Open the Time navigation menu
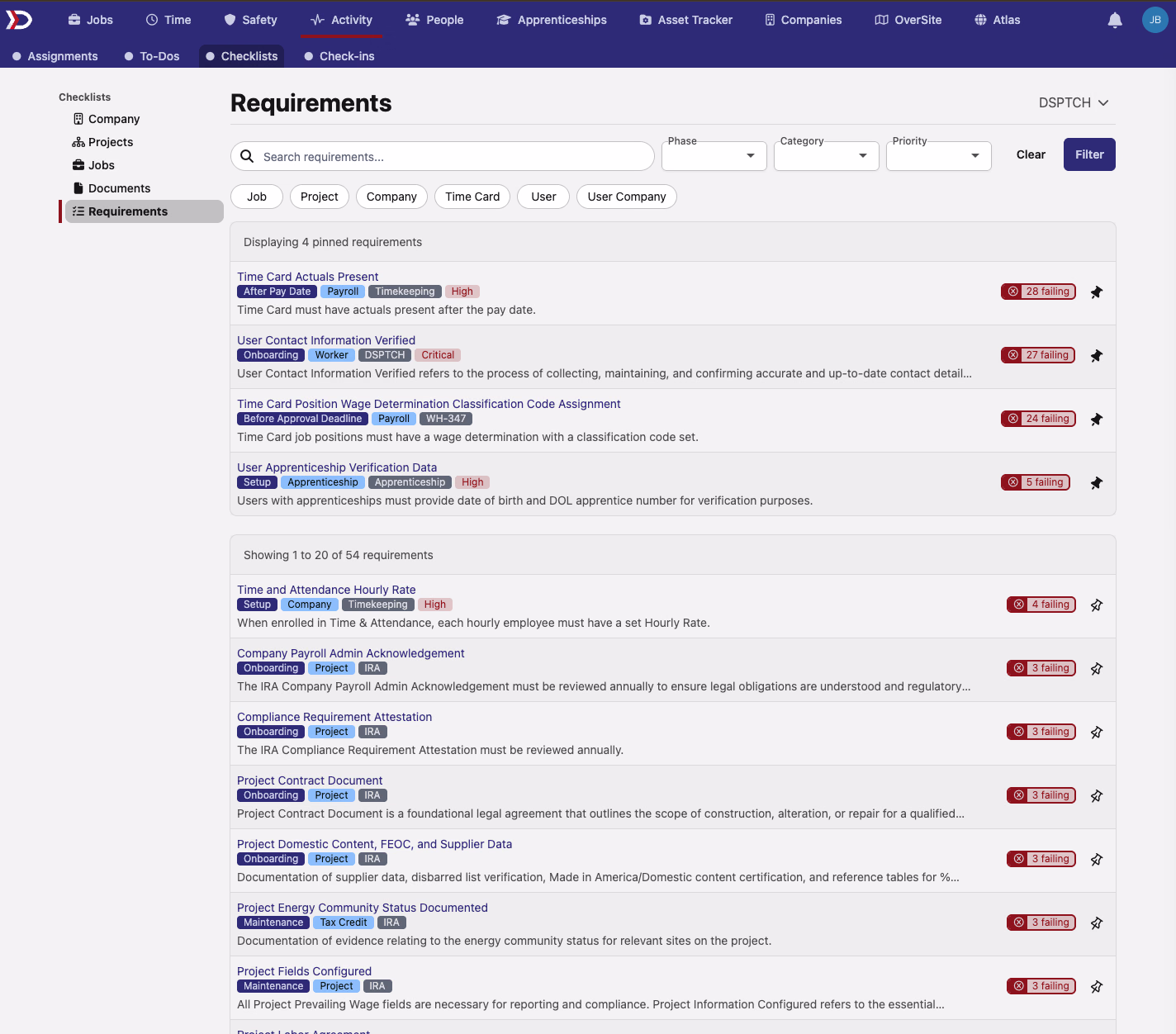Viewport: 1176px width, 1034px height. 168,20
